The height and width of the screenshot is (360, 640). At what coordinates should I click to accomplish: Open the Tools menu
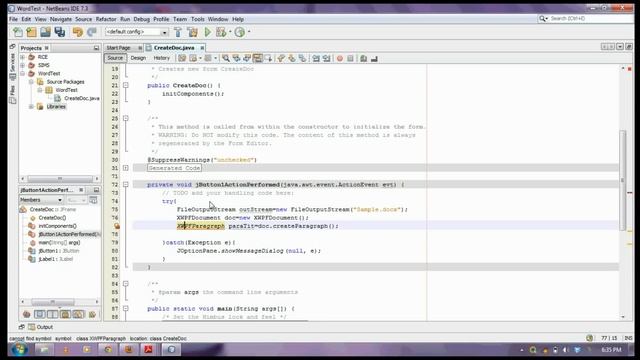[198, 19]
